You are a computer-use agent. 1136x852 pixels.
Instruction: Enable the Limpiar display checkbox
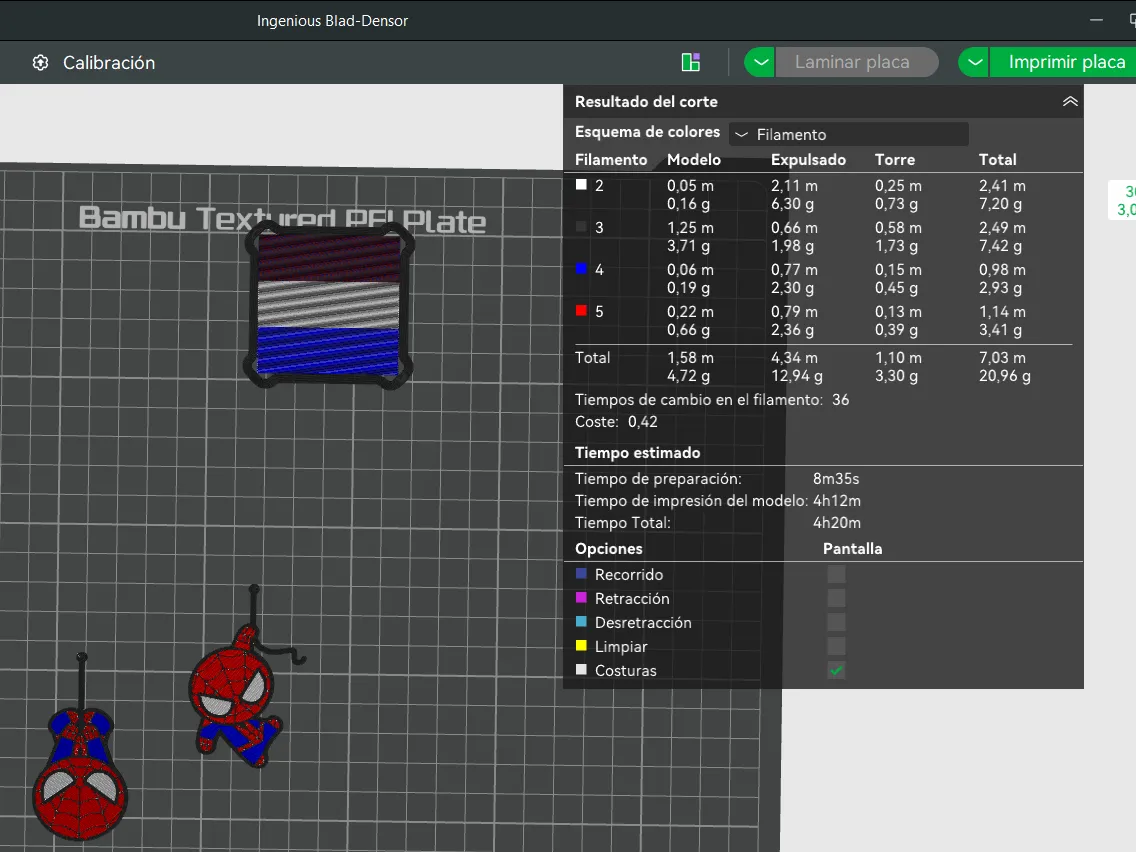coord(836,646)
